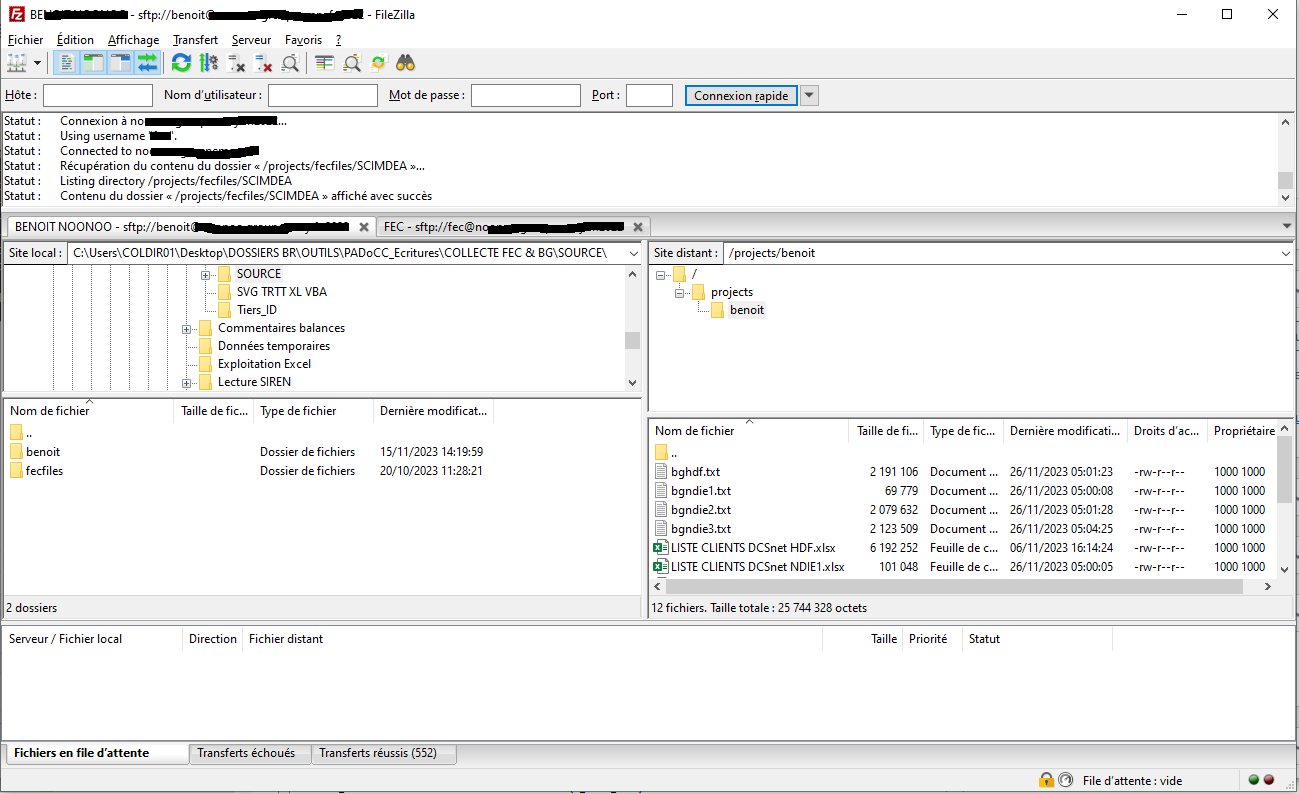Open the Site Manager icon

tap(17, 63)
